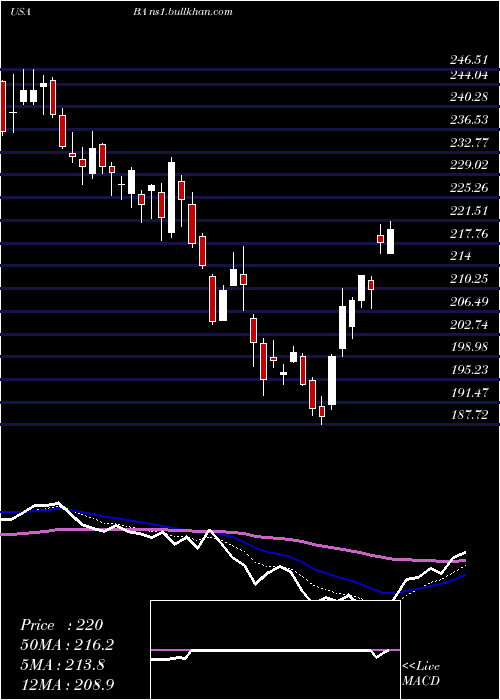500x700 pixels.
Task: Click the lowest red candlestick near 187.72
Action: coord(322,412)
